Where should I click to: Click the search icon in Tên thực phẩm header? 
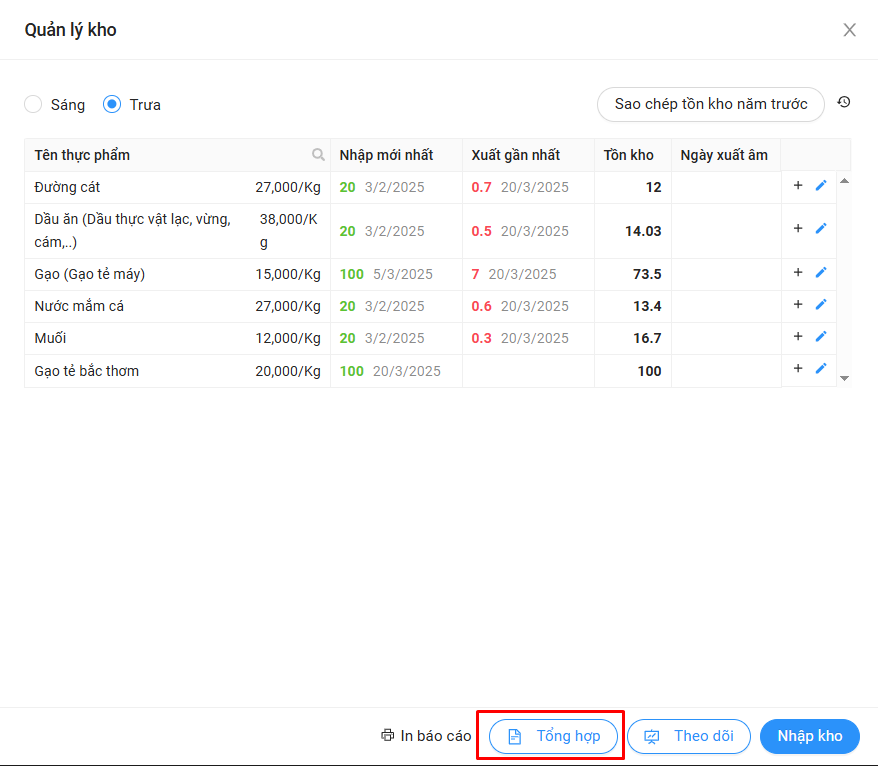point(318,155)
